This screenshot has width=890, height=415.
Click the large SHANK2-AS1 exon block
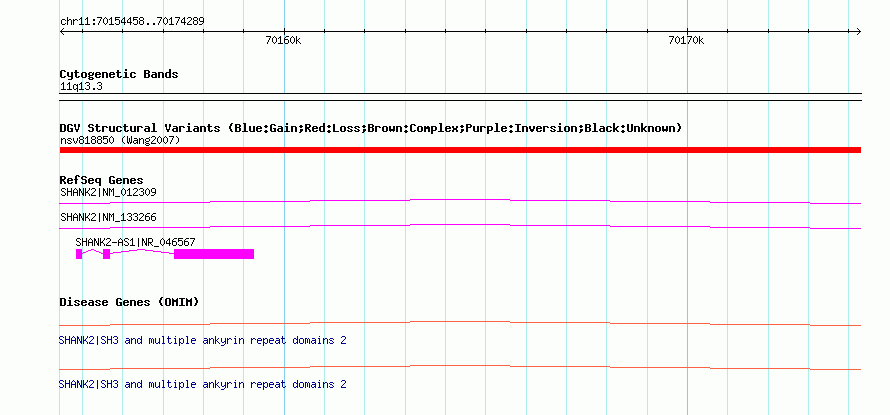tap(214, 254)
